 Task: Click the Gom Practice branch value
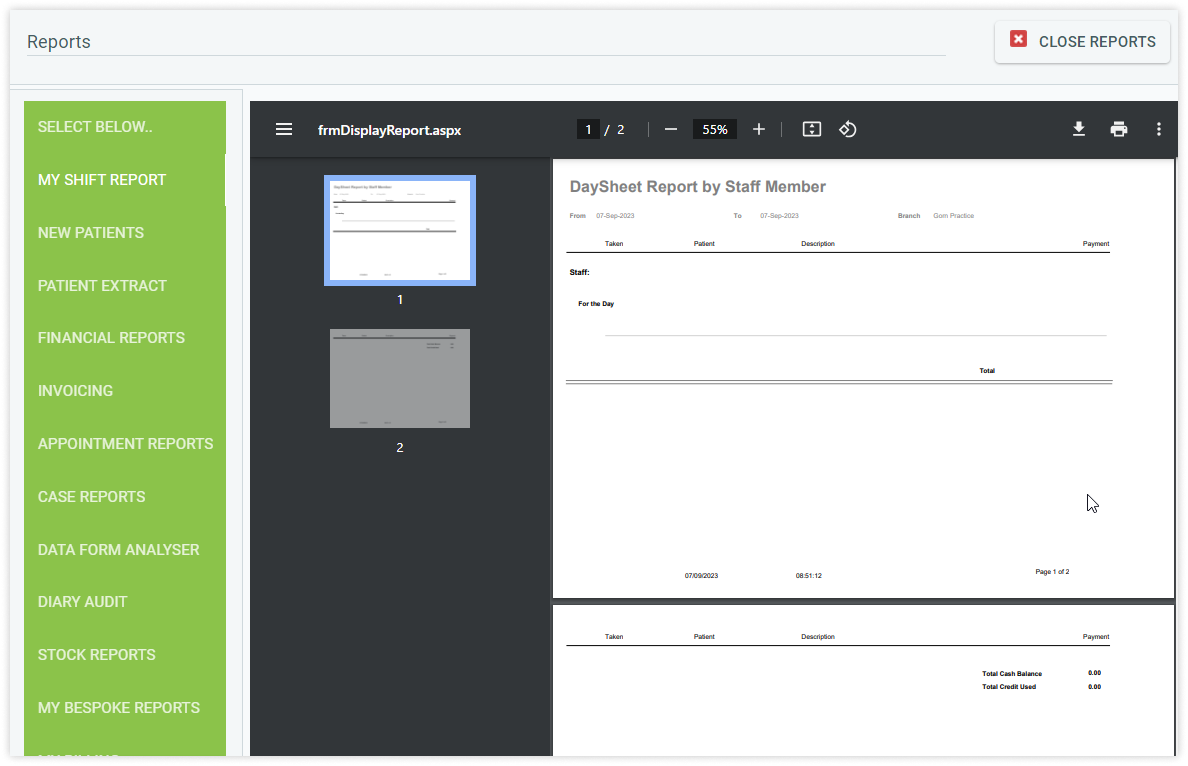(x=953, y=216)
